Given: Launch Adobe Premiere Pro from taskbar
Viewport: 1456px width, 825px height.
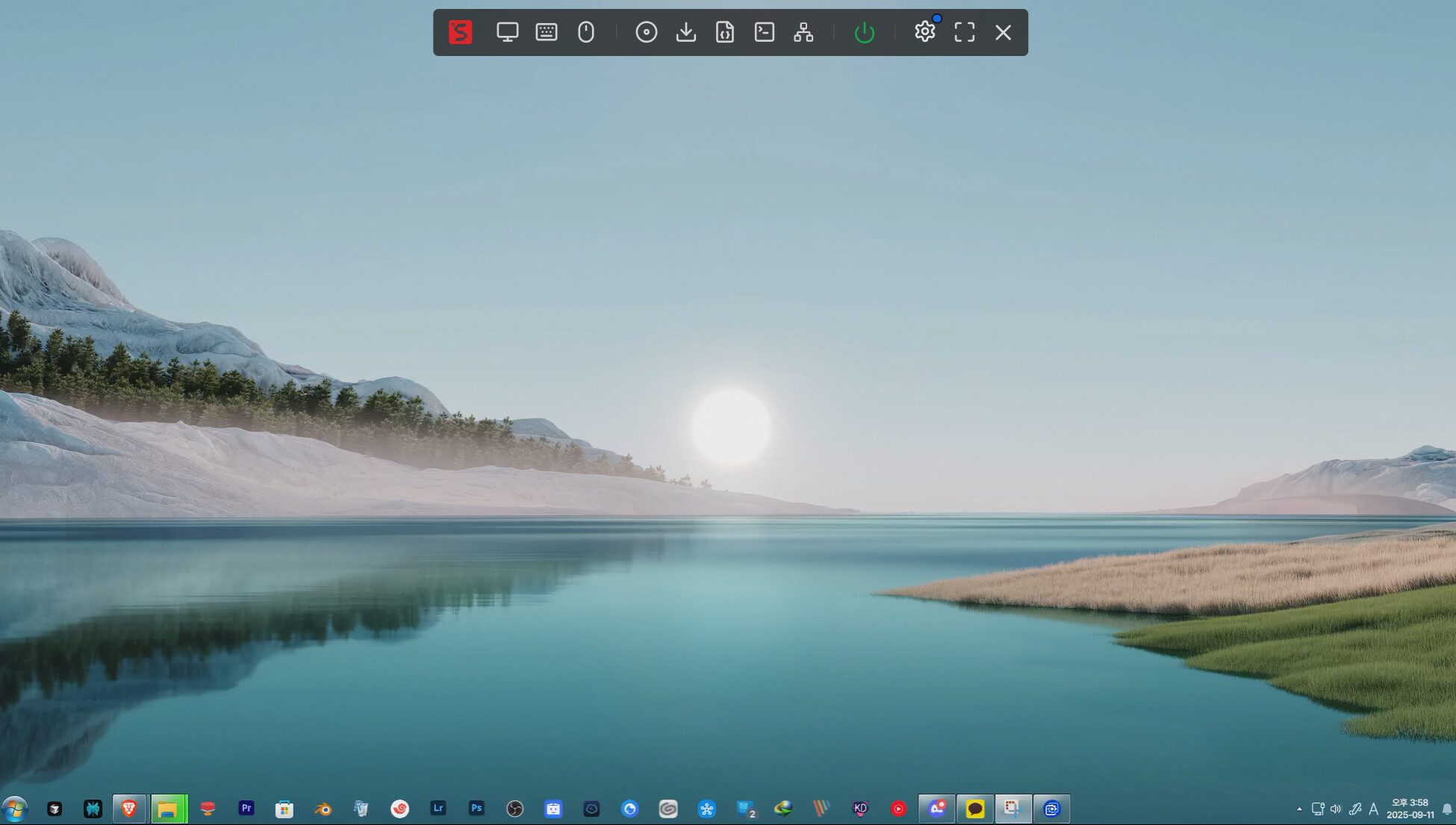Looking at the screenshot, I should click(246, 809).
